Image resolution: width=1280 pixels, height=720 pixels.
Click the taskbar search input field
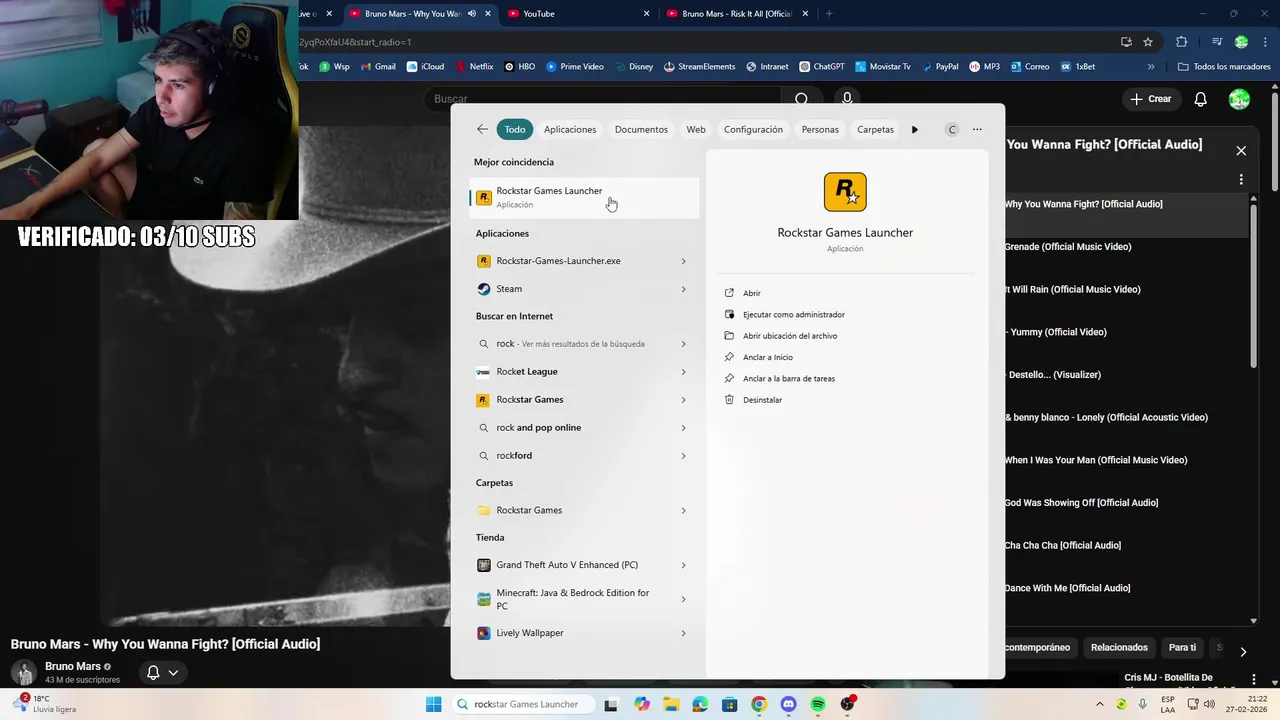522,704
